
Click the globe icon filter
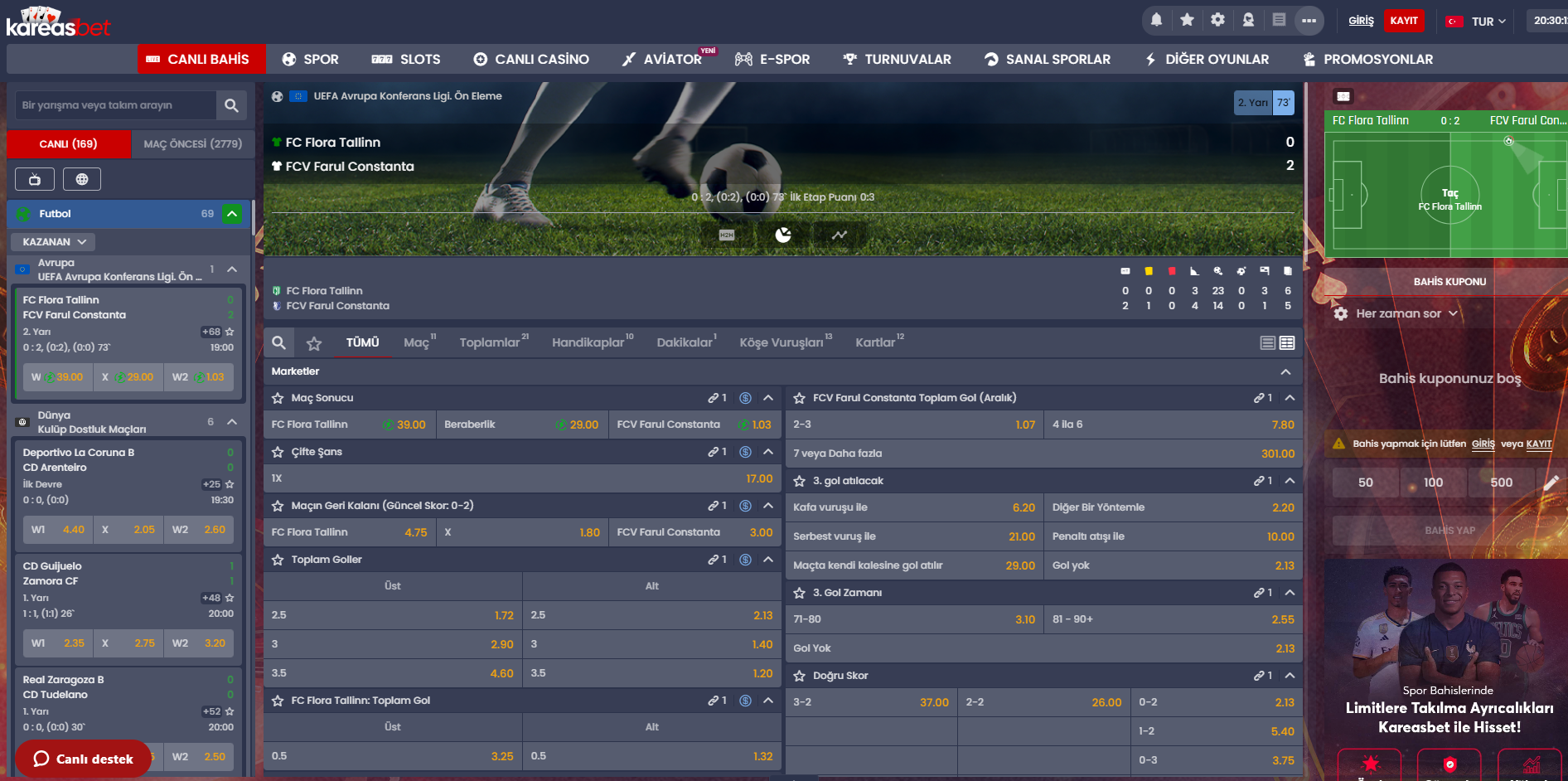(x=81, y=179)
